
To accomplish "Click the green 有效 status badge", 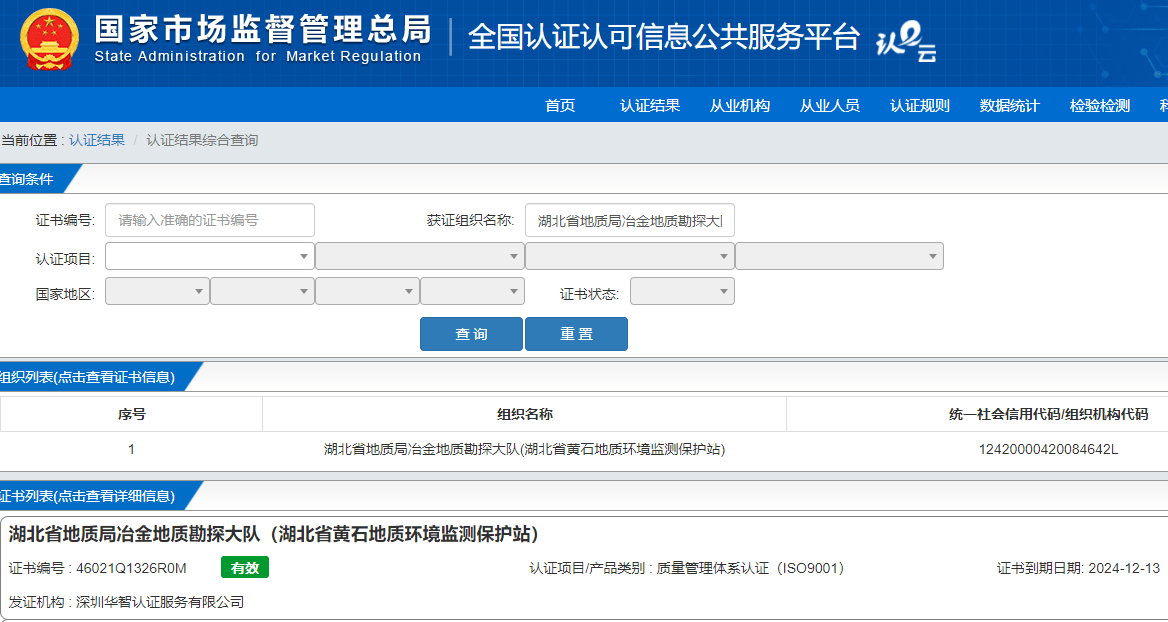I will [245, 568].
